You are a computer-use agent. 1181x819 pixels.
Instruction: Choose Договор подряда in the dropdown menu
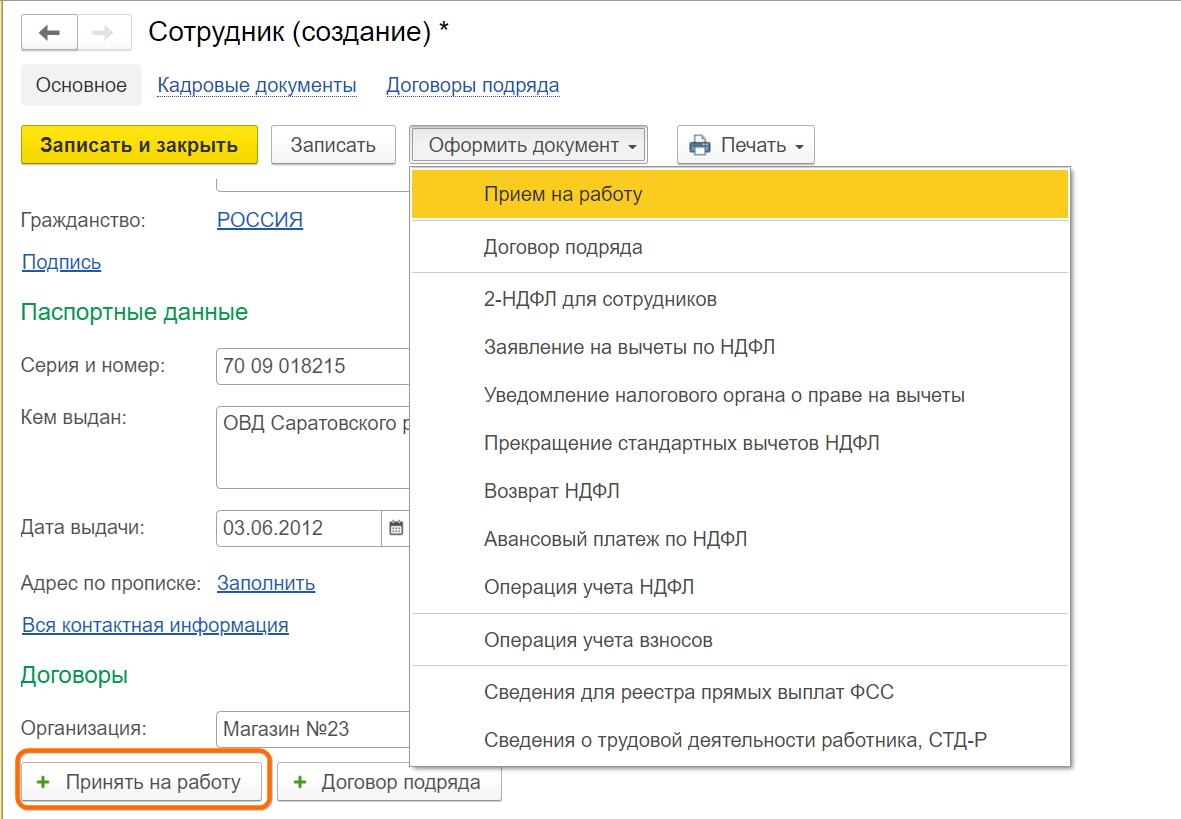pyautogui.click(x=740, y=247)
